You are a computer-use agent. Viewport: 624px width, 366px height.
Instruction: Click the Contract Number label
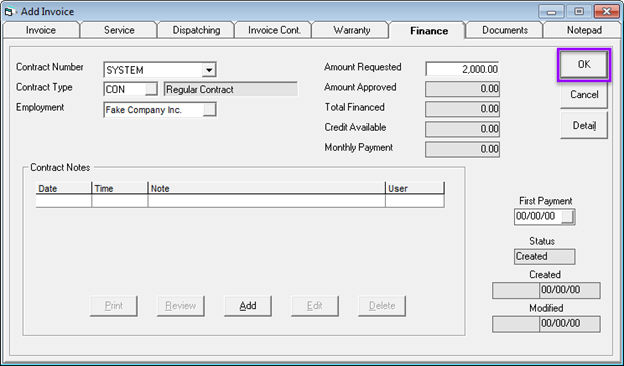[x=50, y=67]
